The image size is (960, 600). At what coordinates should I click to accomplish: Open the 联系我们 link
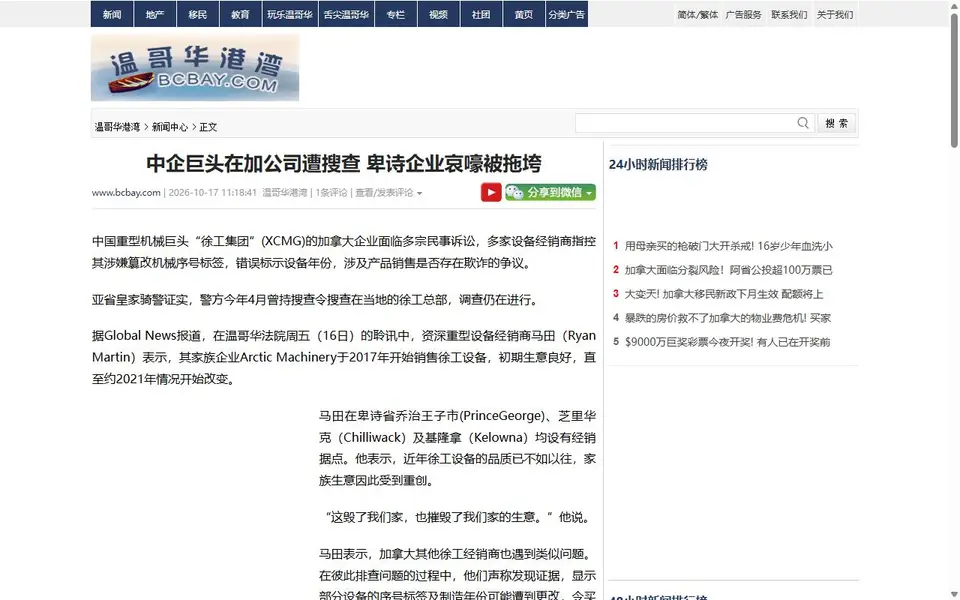[789, 15]
